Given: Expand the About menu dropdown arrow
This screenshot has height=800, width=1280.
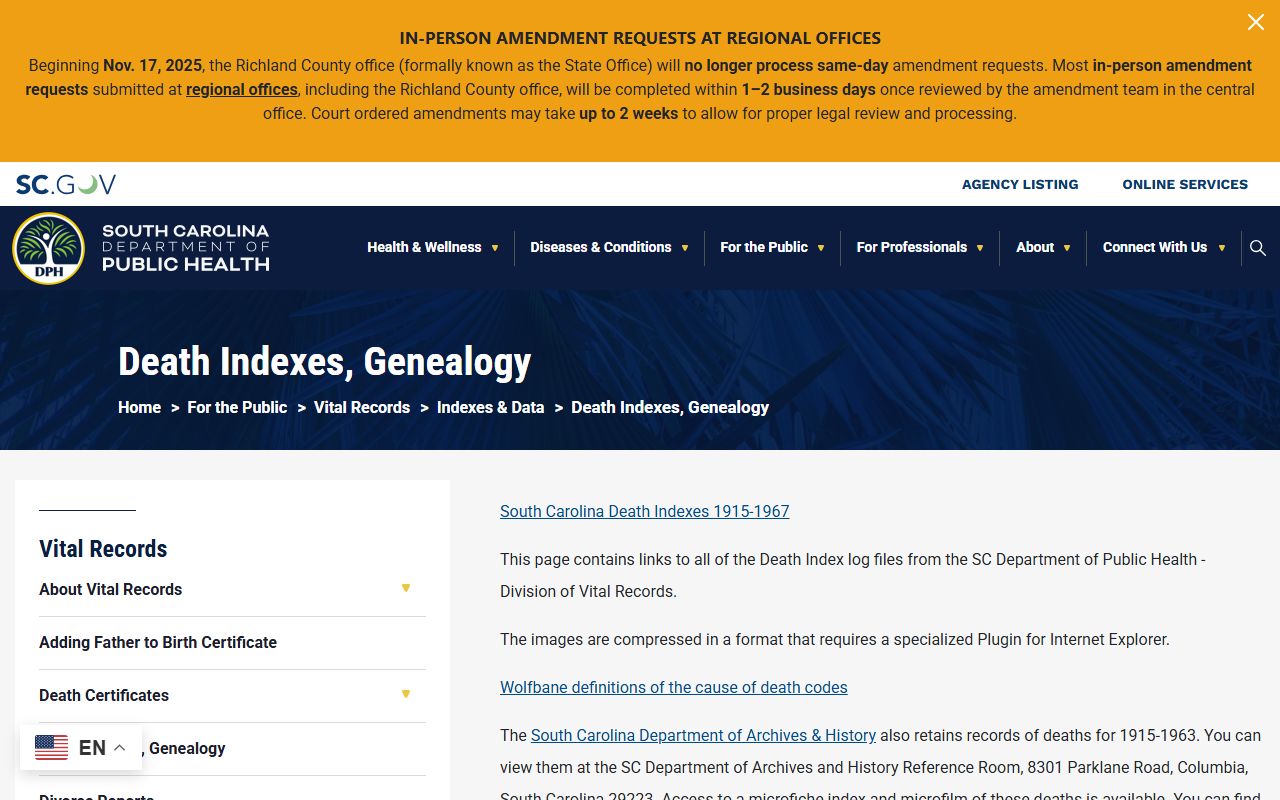Looking at the screenshot, I should (x=1067, y=248).
